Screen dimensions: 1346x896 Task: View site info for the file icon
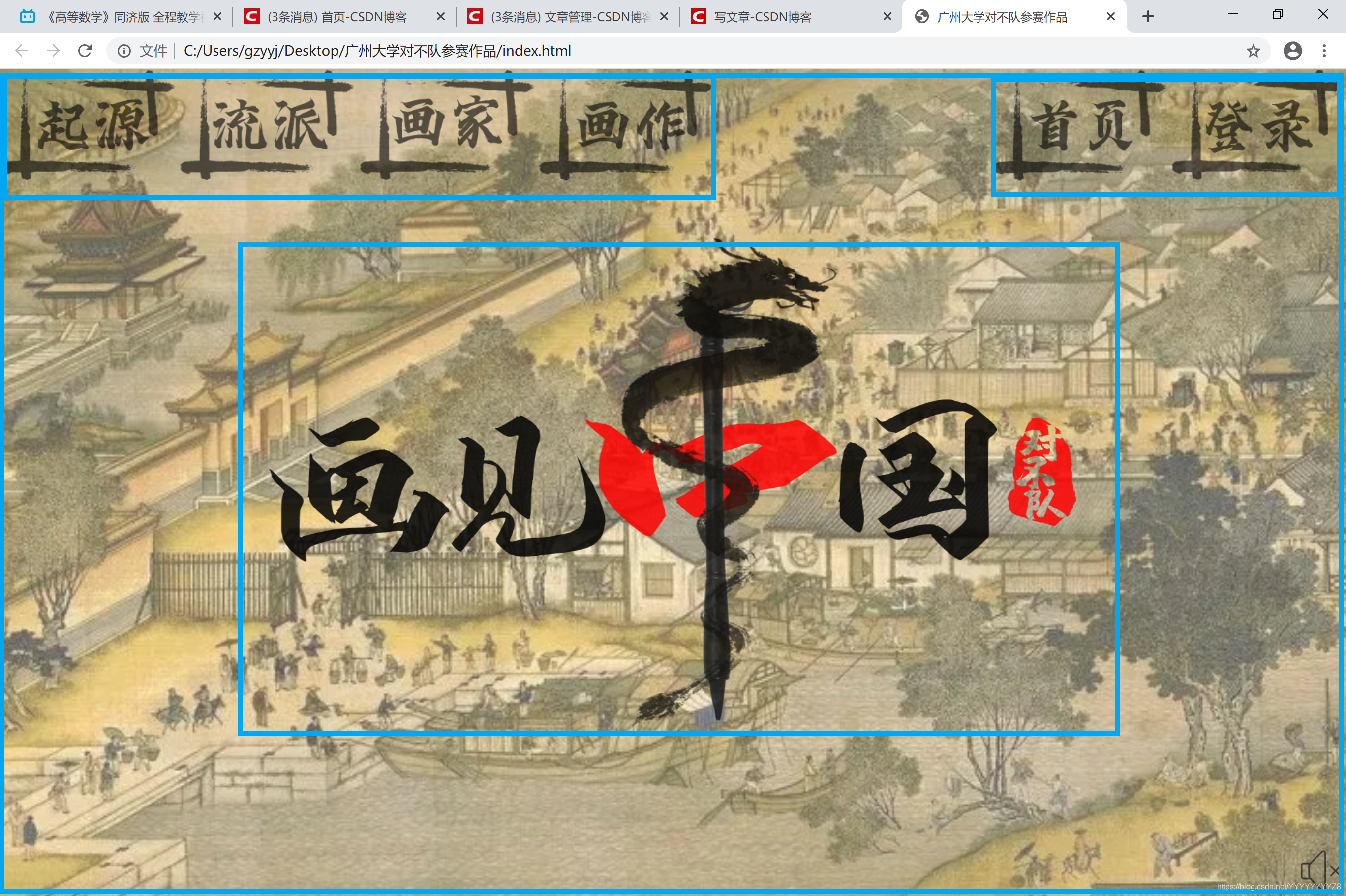124,51
